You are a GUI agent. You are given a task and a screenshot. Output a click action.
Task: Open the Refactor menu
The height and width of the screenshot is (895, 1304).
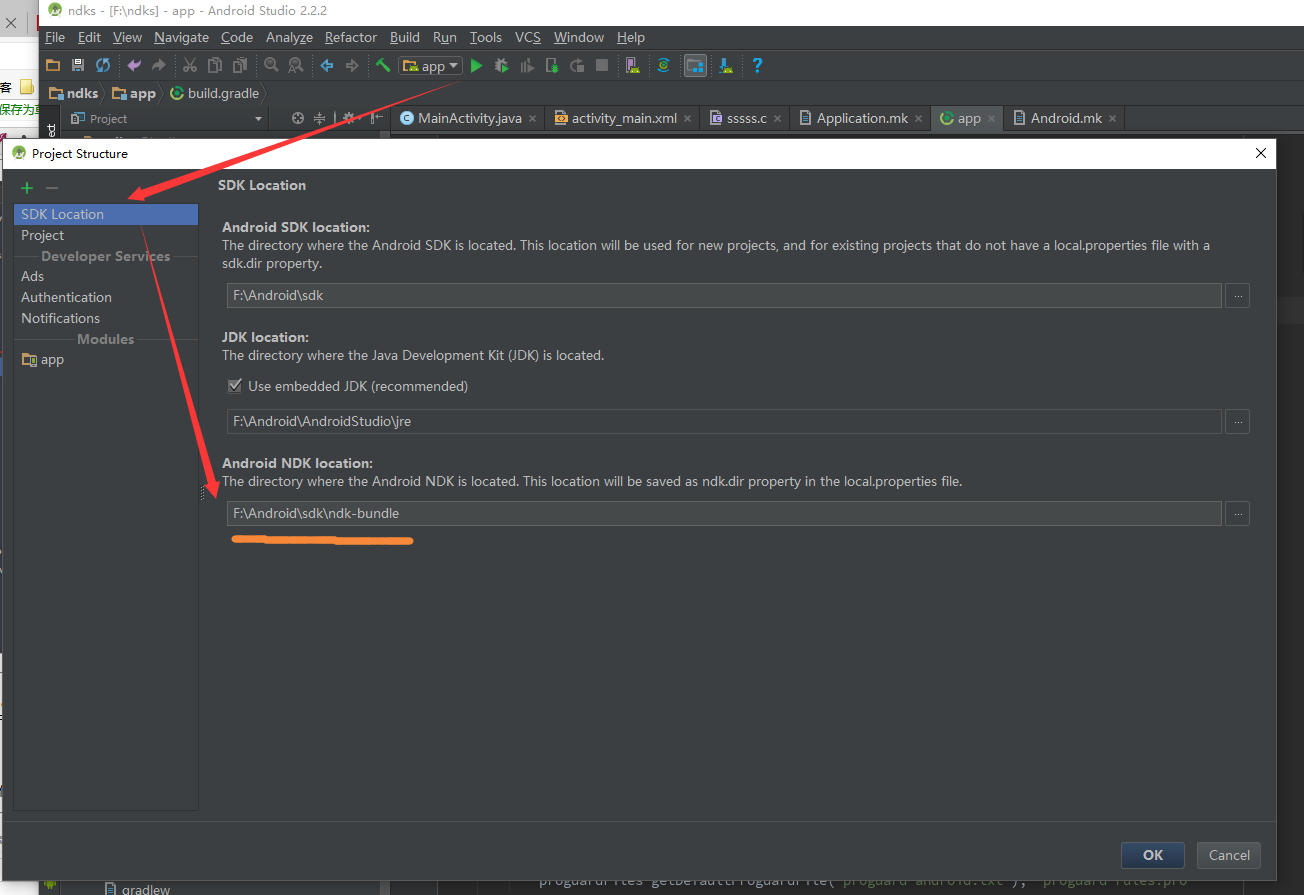click(351, 37)
